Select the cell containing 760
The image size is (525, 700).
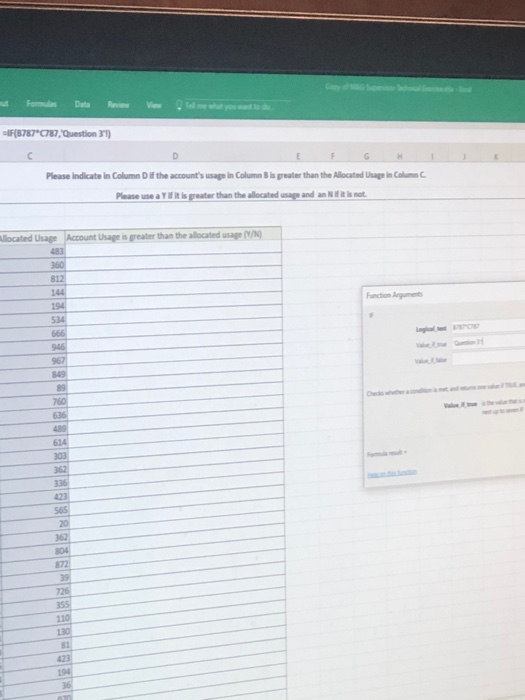(32, 402)
